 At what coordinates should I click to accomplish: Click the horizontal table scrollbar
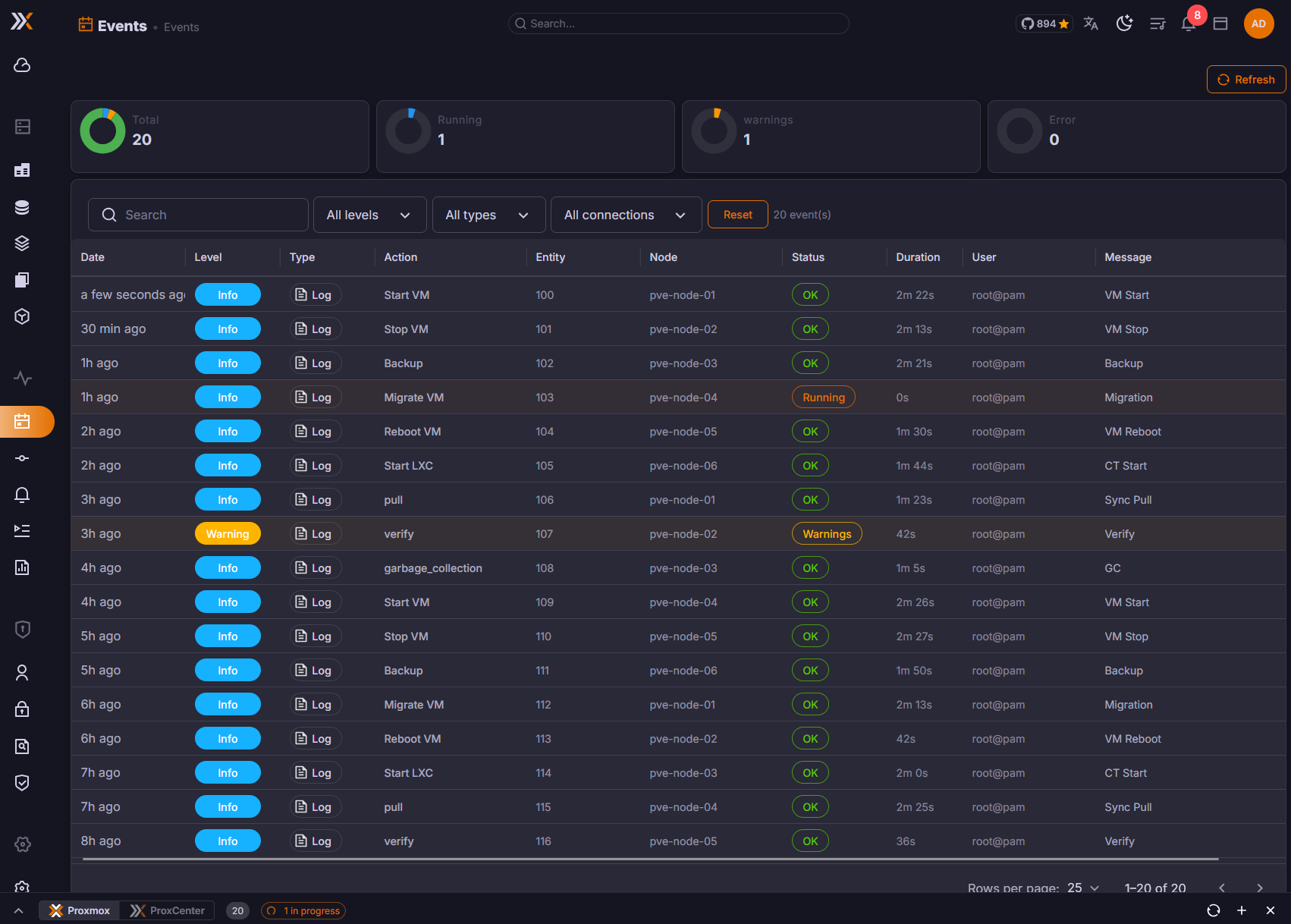coord(650,860)
